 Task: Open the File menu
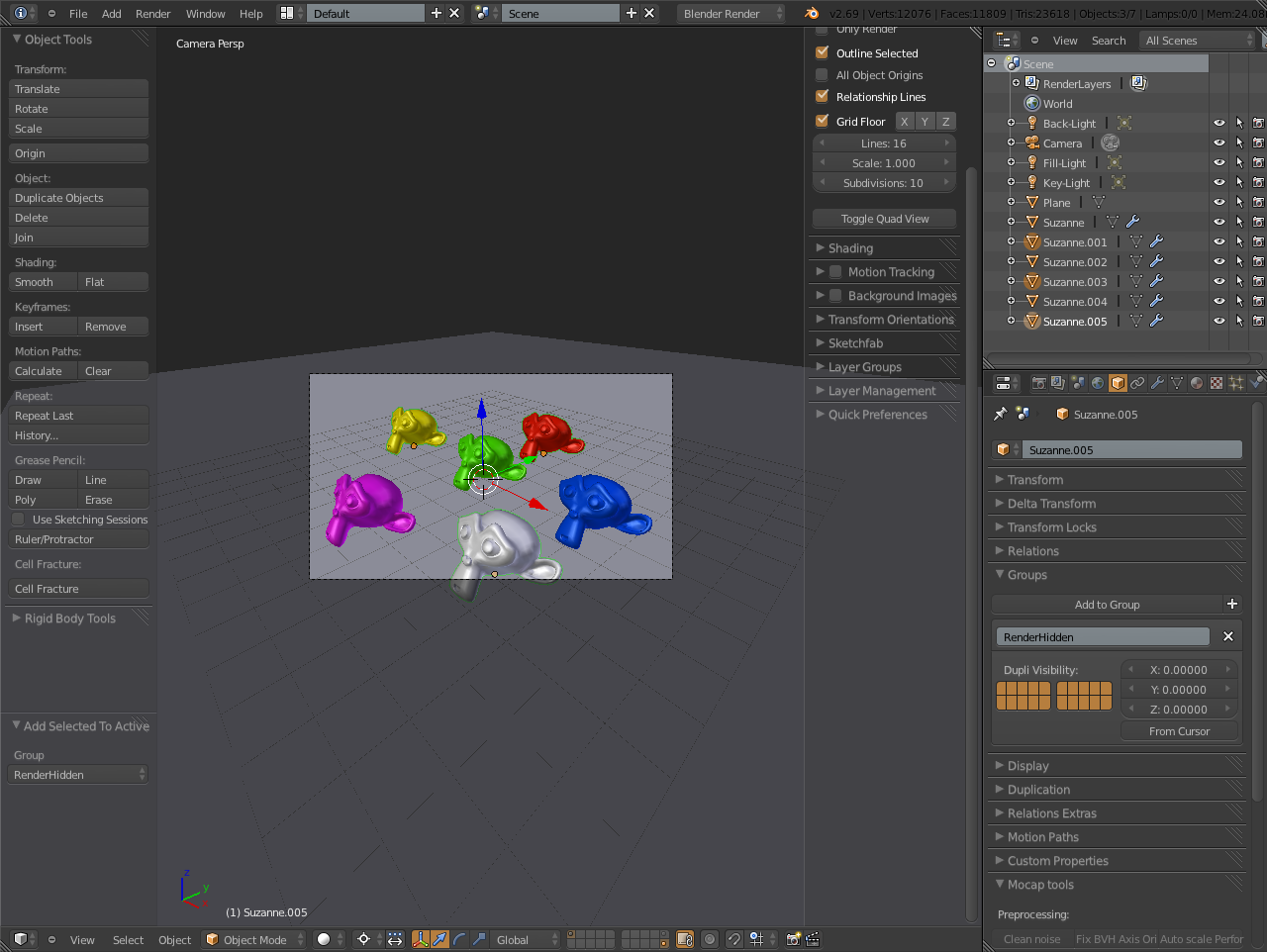coord(78,13)
